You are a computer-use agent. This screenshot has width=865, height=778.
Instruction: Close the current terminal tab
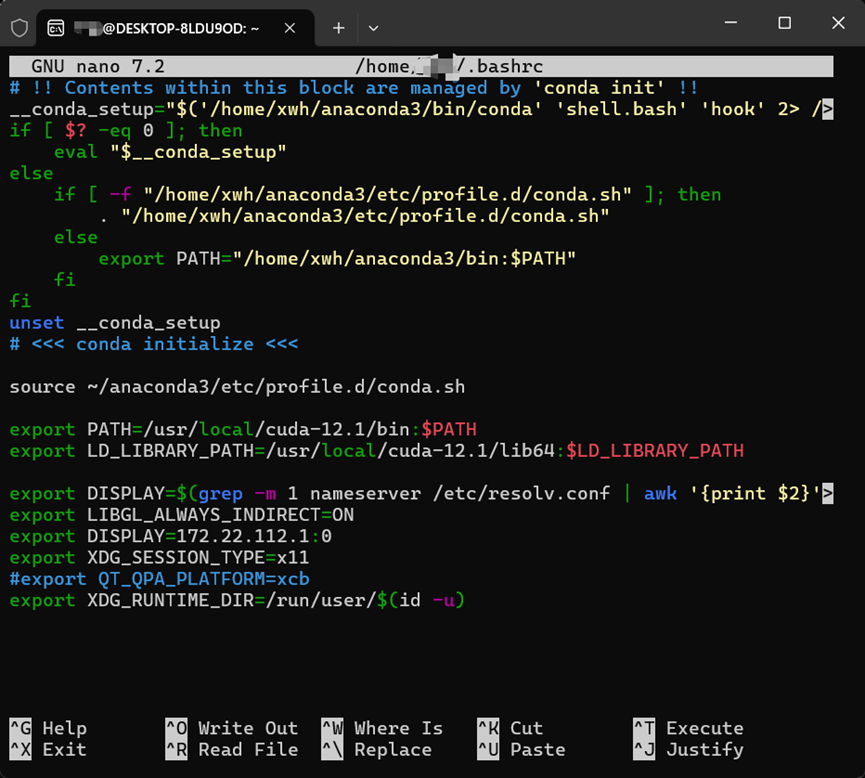pyautogui.click(x=290, y=27)
